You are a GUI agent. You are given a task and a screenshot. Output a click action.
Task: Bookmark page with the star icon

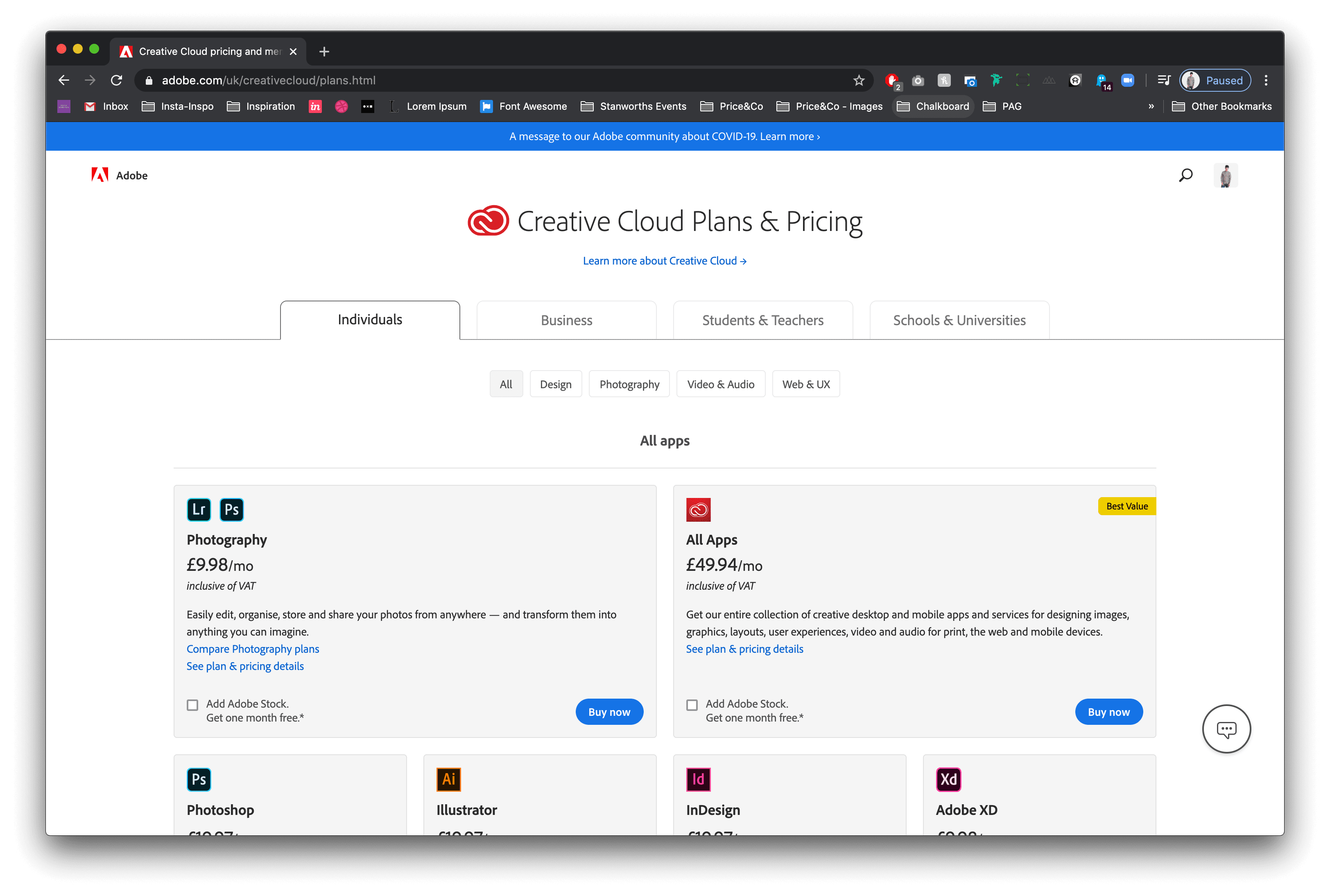(x=859, y=81)
